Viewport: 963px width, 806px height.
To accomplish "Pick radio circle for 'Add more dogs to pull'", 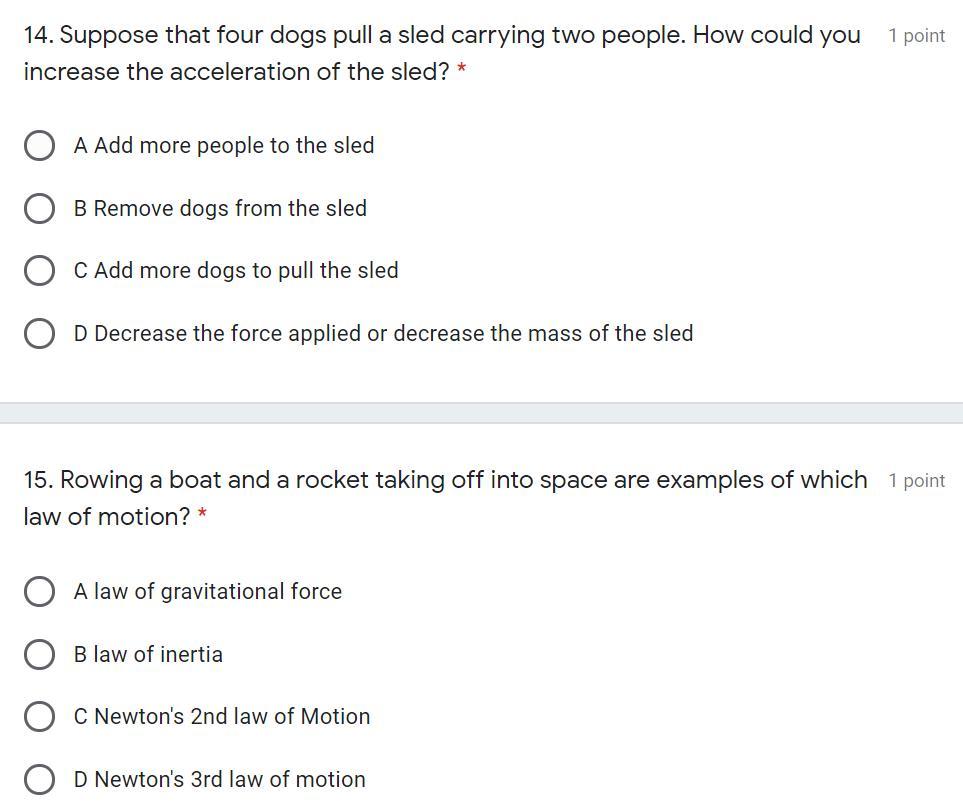I will (39, 271).
